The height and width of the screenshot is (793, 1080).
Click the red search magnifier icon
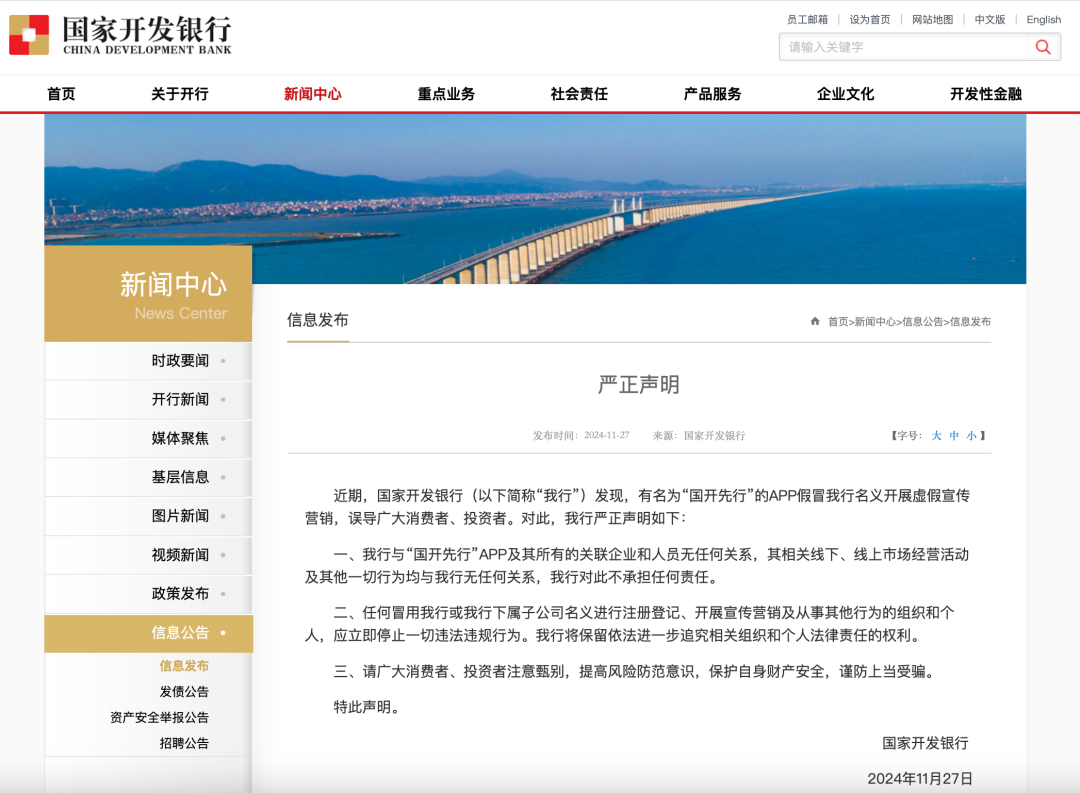(x=1043, y=47)
